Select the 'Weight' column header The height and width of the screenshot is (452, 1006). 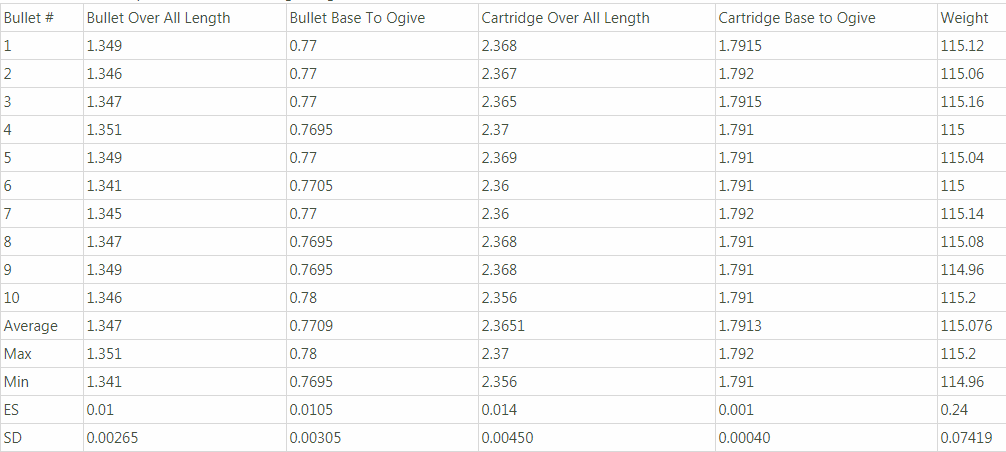pyautogui.click(x=971, y=18)
